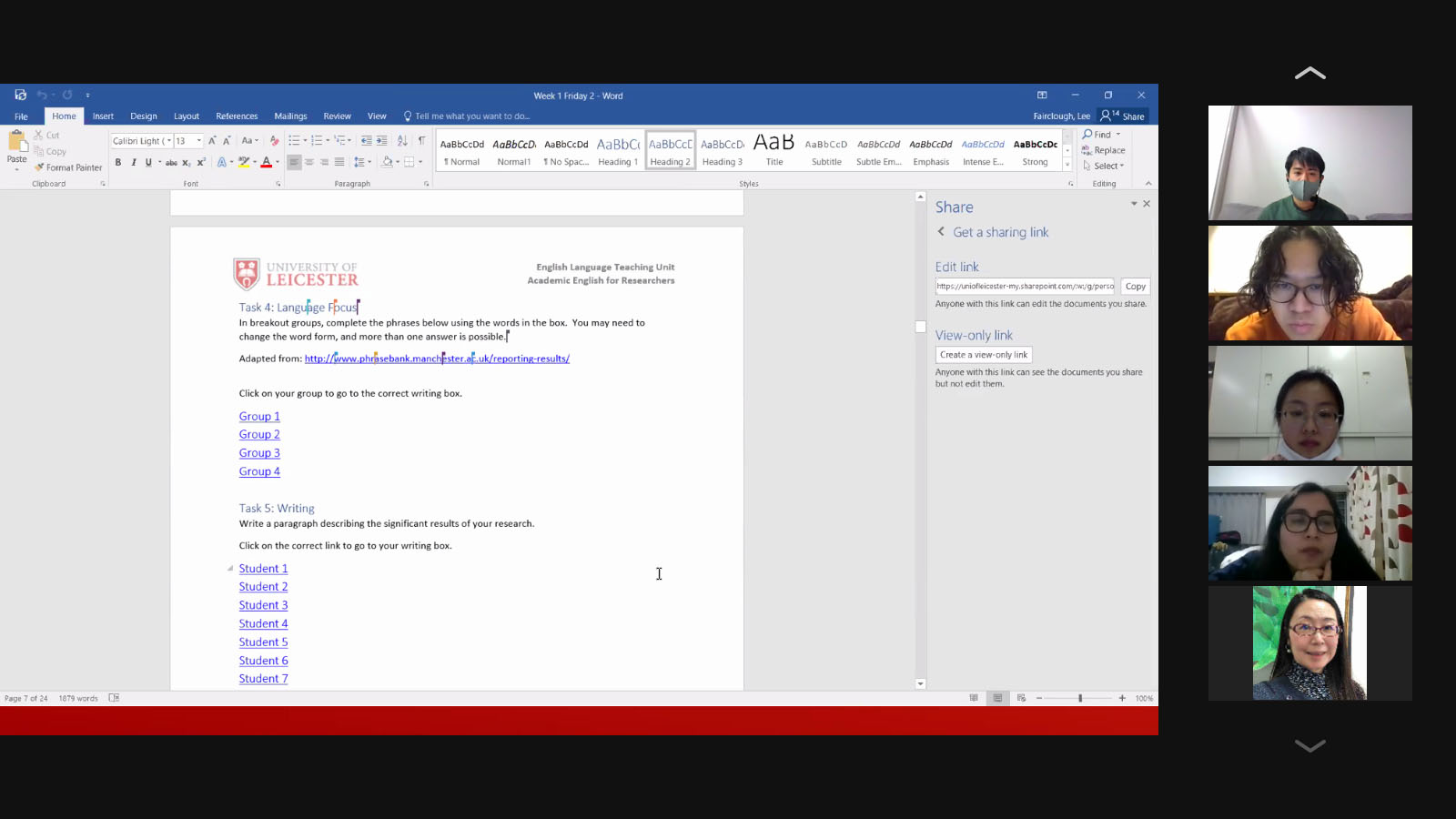Toggle Underline formatting
Image resolution: width=1456 pixels, height=819 pixels.
click(148, 162)
